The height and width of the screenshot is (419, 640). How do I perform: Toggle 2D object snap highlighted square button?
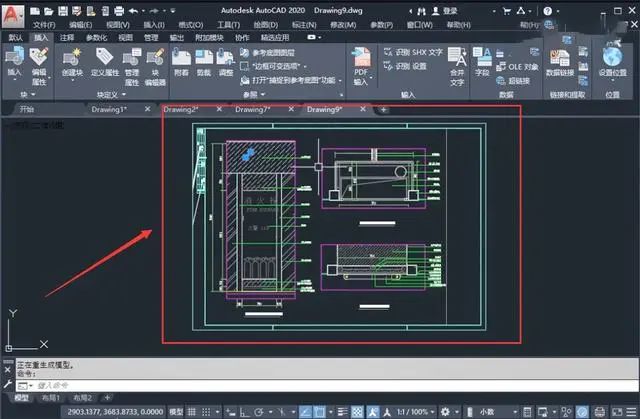[320, 412]
